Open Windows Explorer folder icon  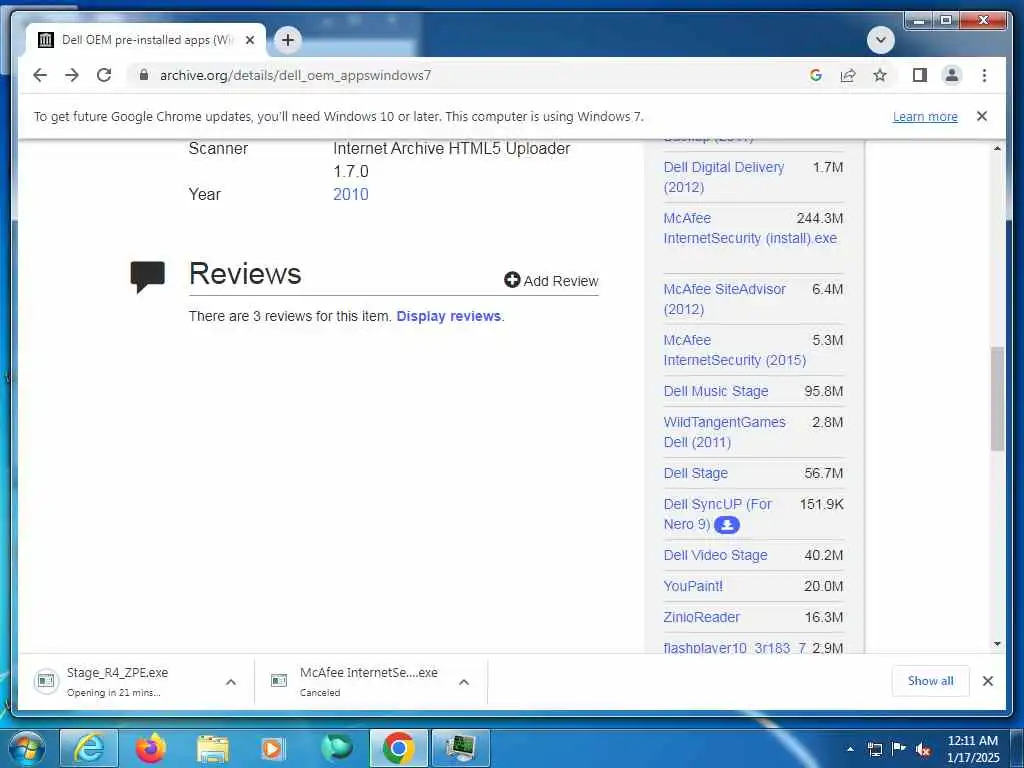click(x=213, y=748)
